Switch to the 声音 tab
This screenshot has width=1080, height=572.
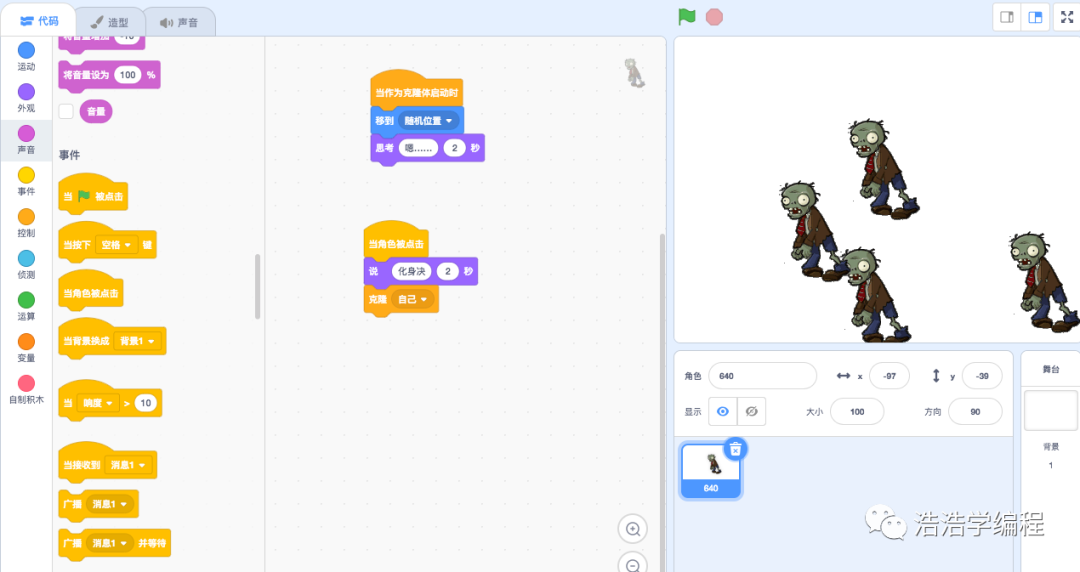(x=180, y=22)
